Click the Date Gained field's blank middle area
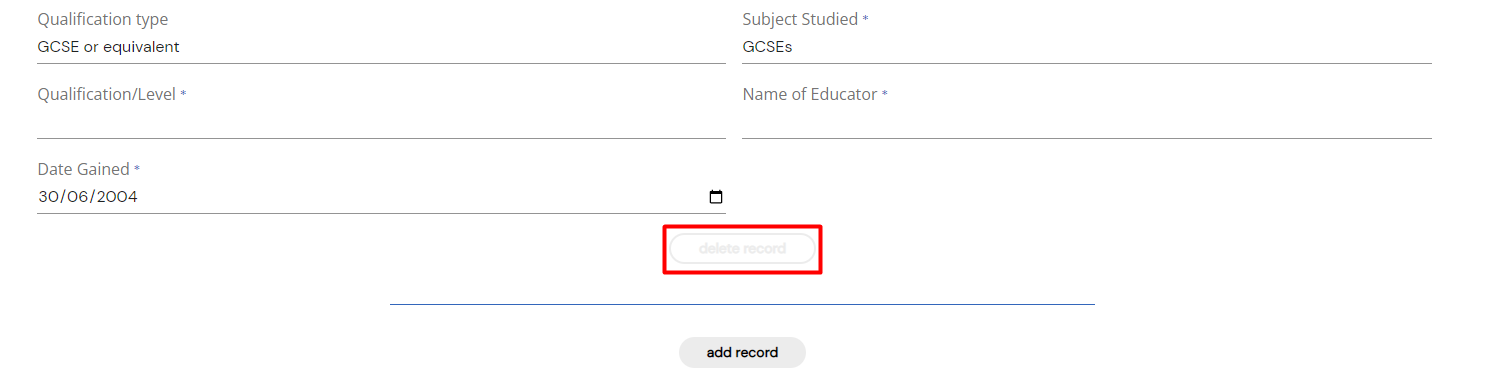 coord(420,197)
